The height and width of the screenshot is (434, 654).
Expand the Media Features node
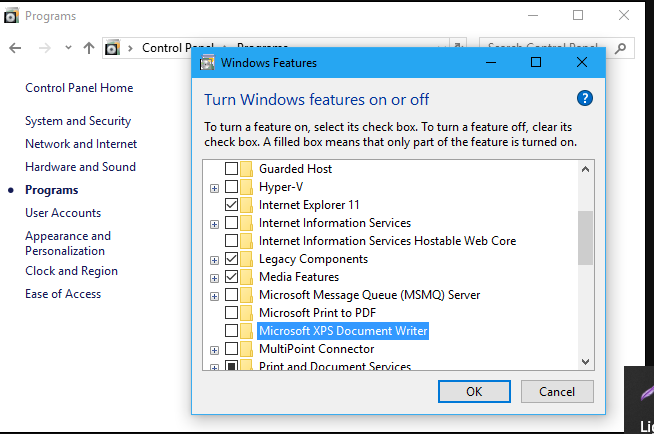pos(214,278)
